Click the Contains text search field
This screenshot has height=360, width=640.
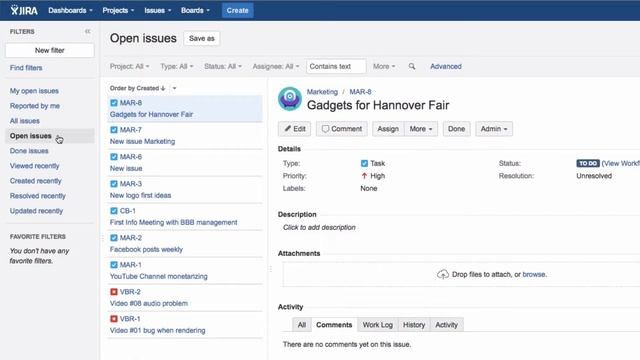pos(336,66)
